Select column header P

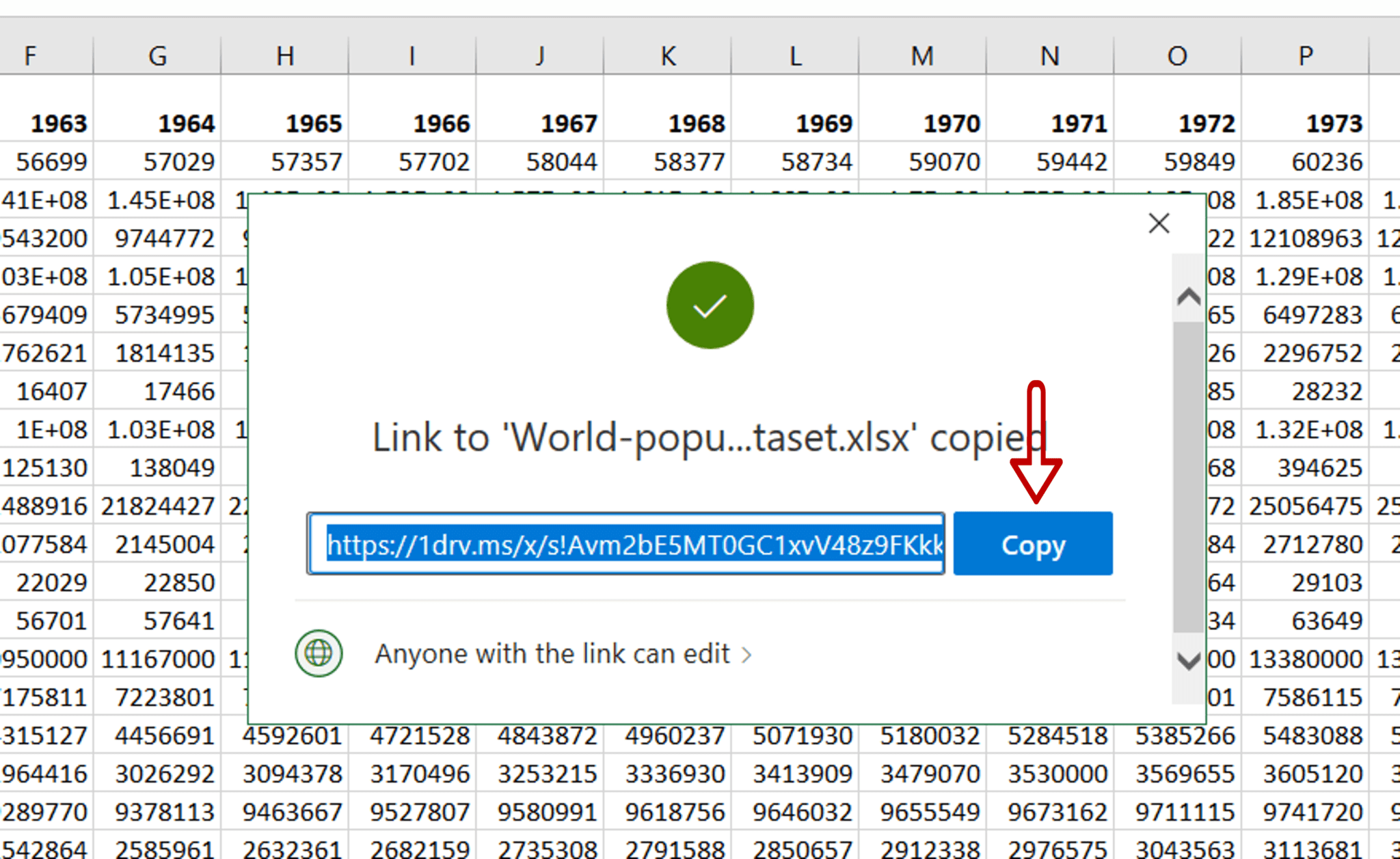point(1304,55)
